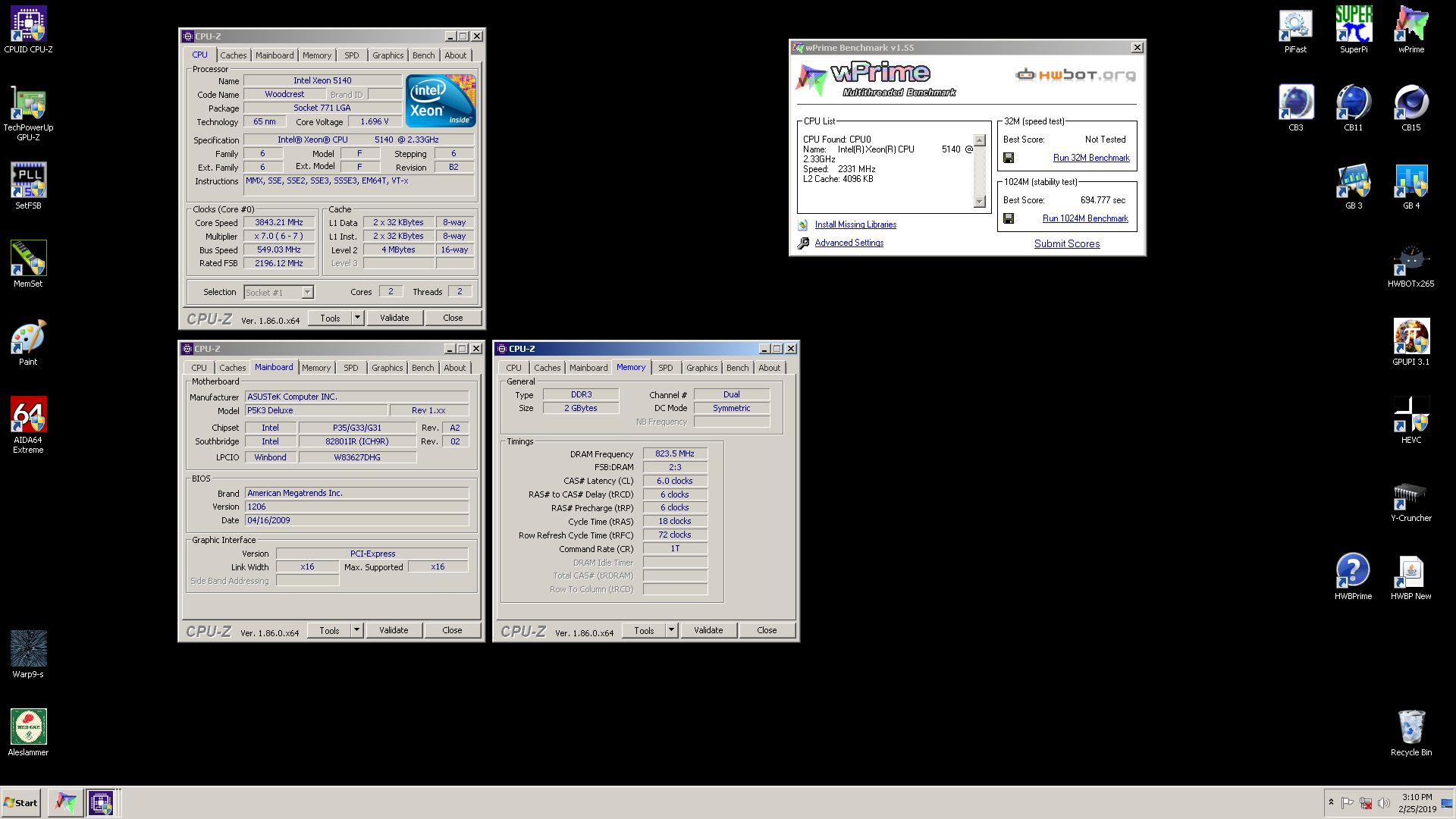
Task: Click CPU List scrollbar down arrow
Action: point(980,202)
